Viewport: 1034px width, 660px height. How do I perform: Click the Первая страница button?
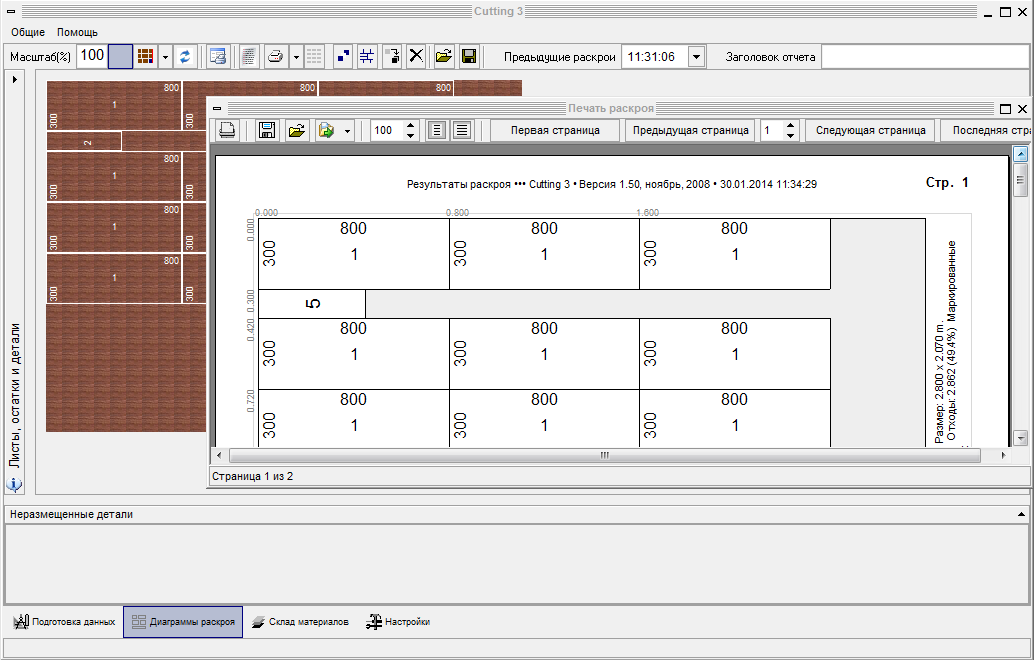[x=555, y=131]
